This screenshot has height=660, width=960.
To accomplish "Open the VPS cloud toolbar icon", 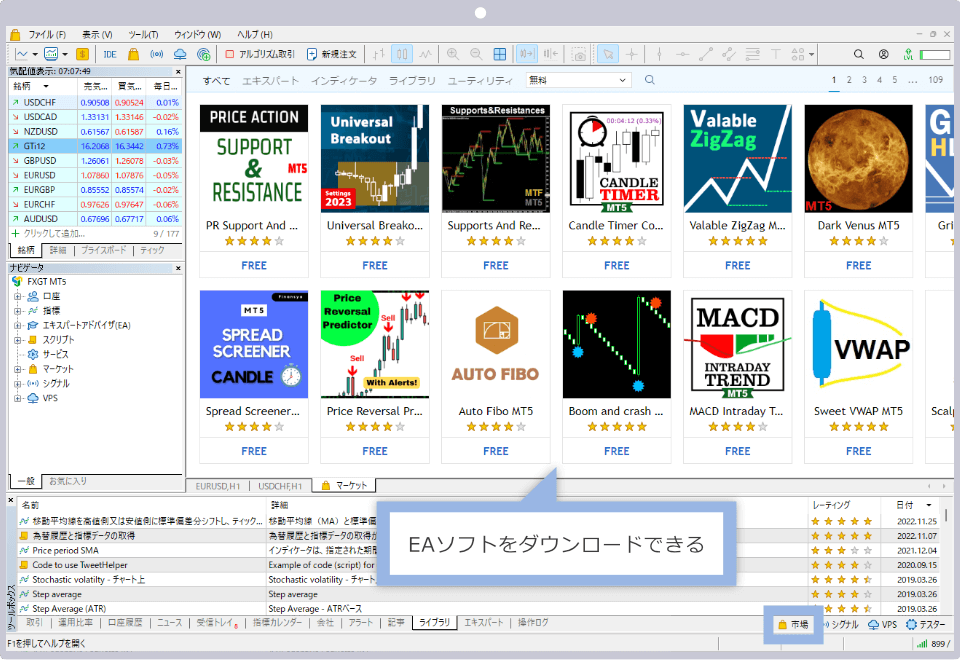I will [180, 54].
